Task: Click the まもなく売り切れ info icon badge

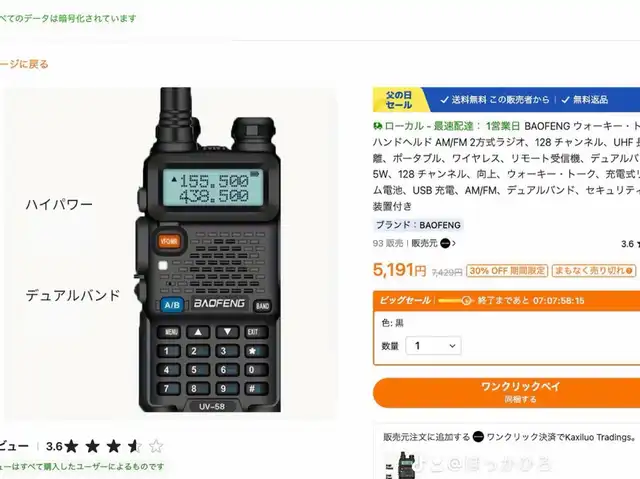Action: [x=593, y=271]
